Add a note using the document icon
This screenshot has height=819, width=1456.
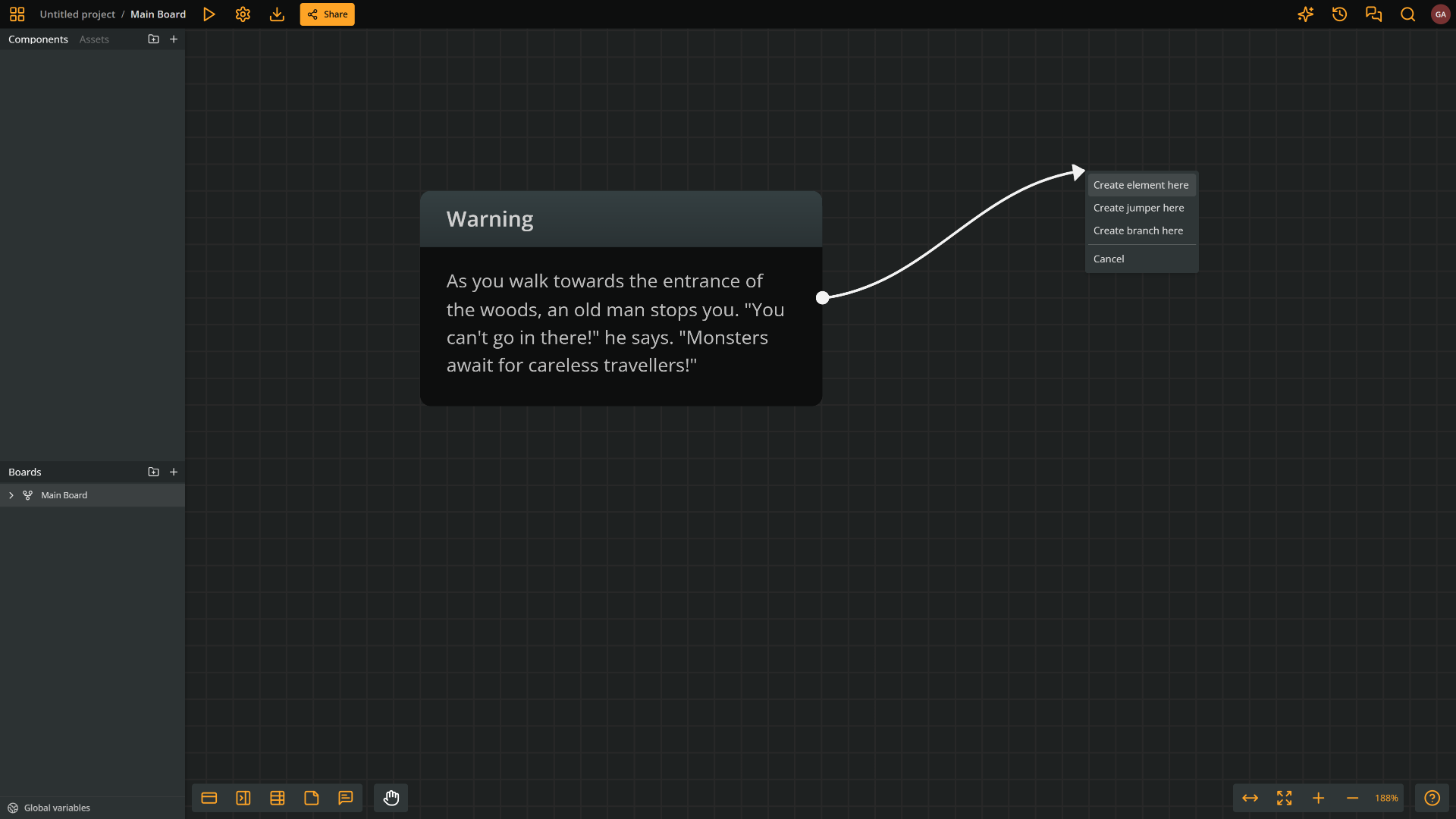point(311,798)
